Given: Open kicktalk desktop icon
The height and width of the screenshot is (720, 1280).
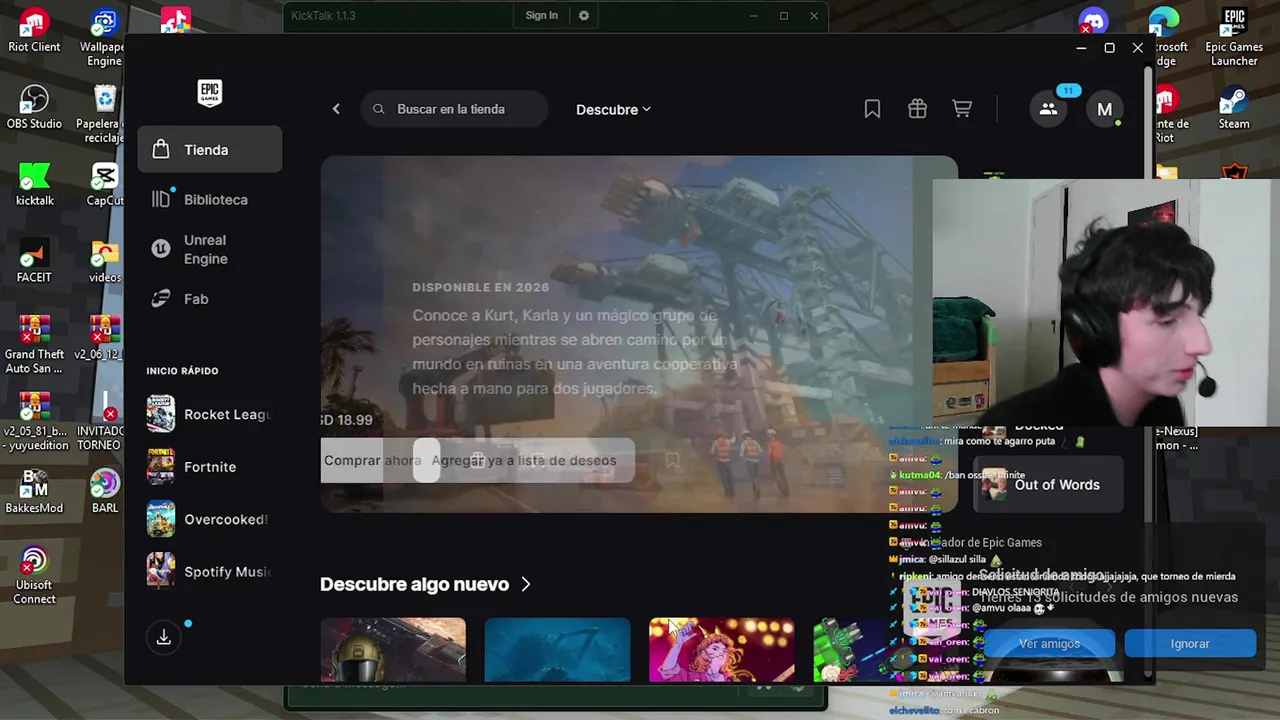Looking at the screenshot, I should point(34,184).
